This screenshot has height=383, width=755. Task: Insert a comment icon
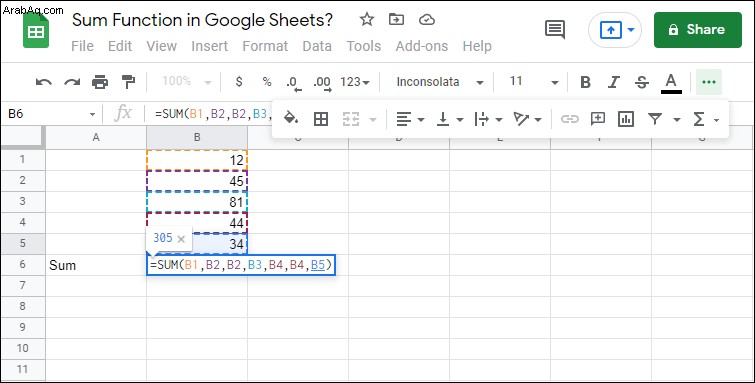coord(598,119)
